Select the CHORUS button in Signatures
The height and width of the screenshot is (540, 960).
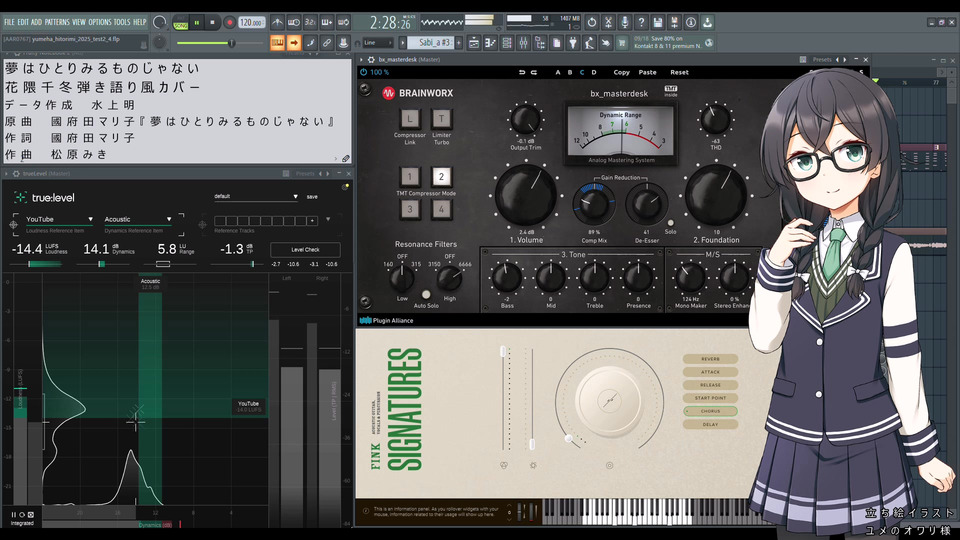(x=710, y=411)
